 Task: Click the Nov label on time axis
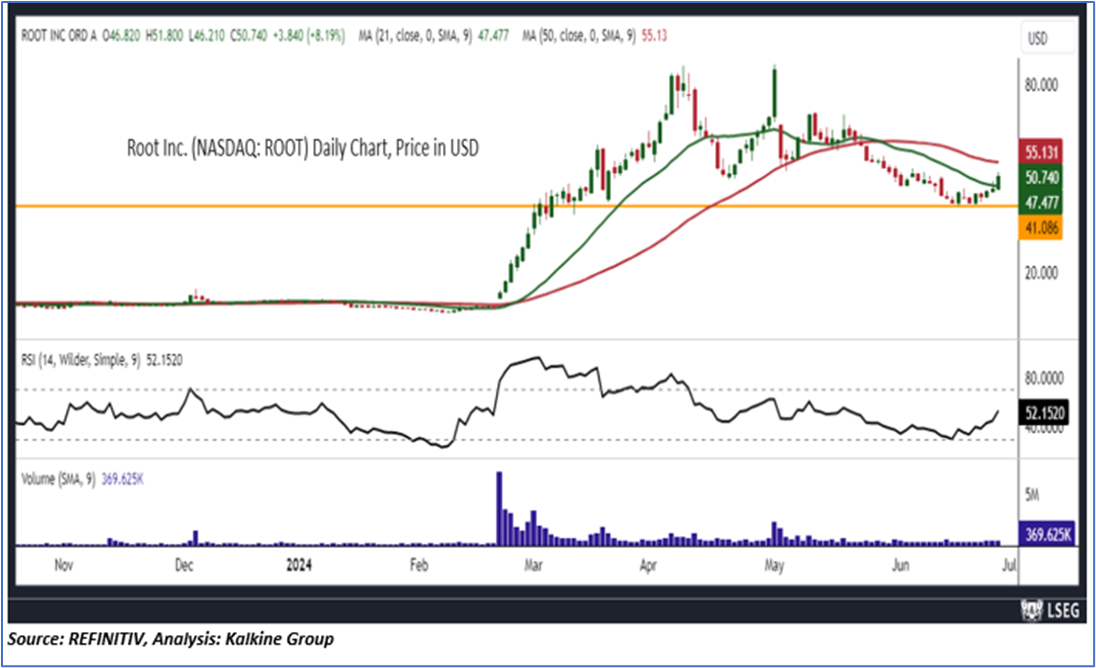point(64,565)
